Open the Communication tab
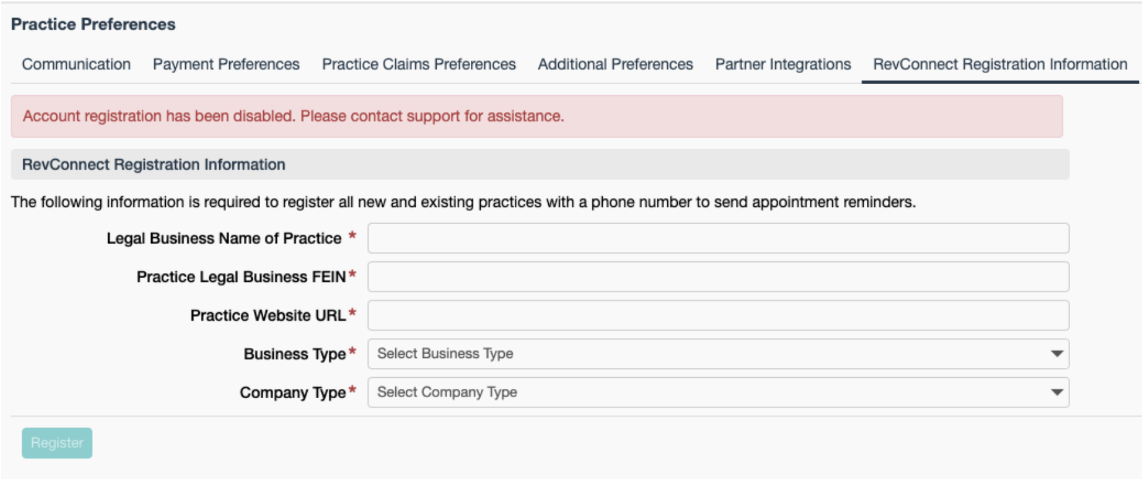The image size is (1142, 479). (x=76, y=64)
